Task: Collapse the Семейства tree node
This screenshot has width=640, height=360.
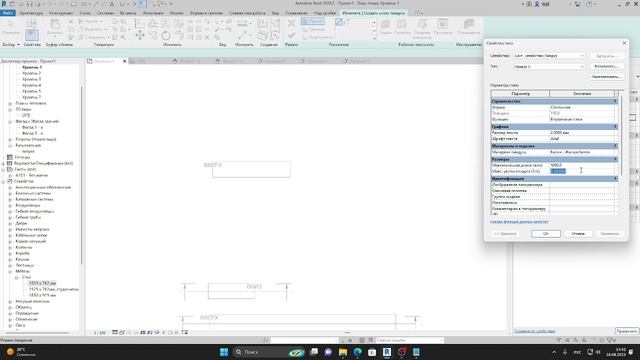Action: click(x=3, y=181)
